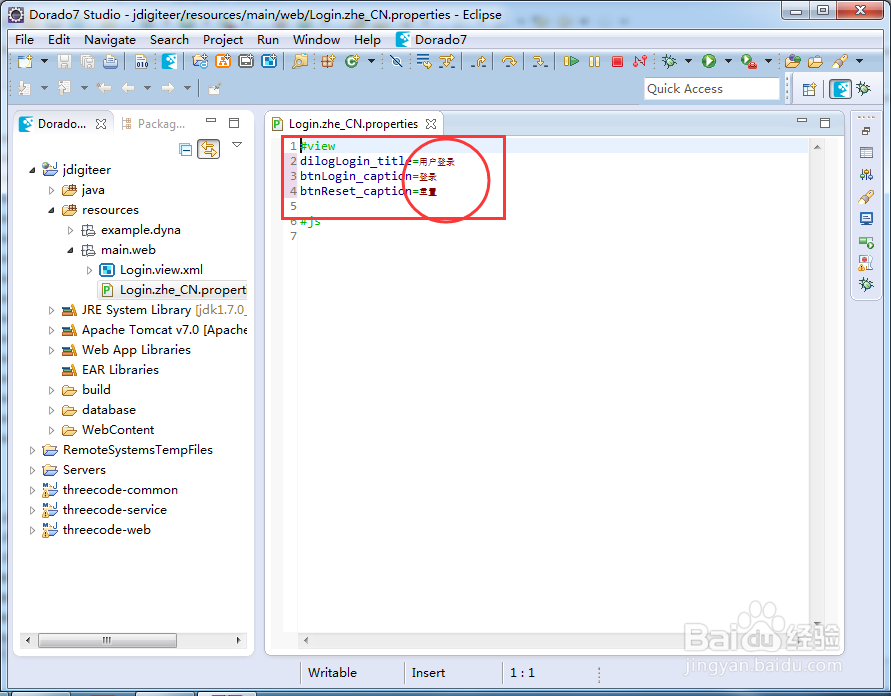The image size is (891, 696).
Task: Click the Step Over debug icon
Action: tap(509, 61)
